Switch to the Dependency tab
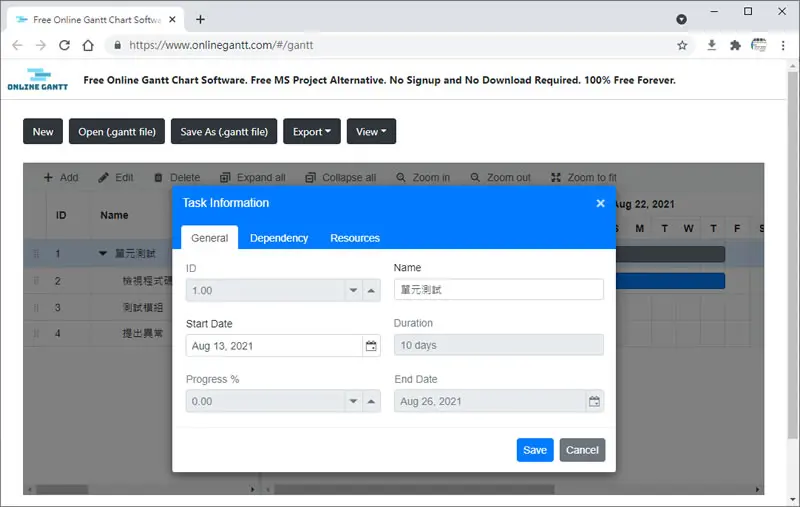800x507 pixels. (279, 238)
